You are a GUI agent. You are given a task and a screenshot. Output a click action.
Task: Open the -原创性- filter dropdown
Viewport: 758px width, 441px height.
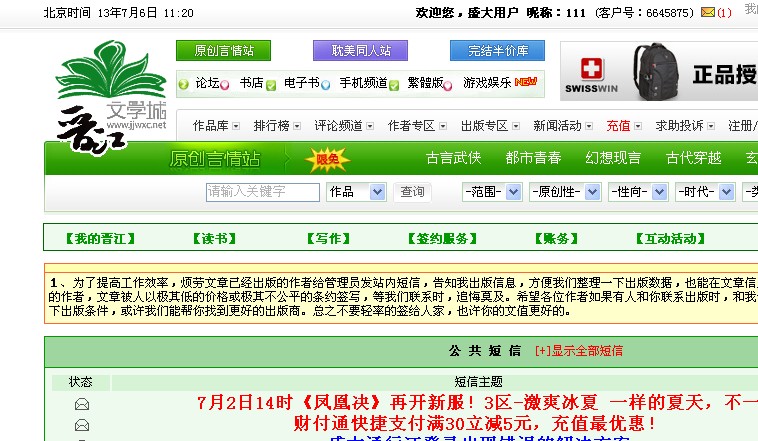[565, 192]
